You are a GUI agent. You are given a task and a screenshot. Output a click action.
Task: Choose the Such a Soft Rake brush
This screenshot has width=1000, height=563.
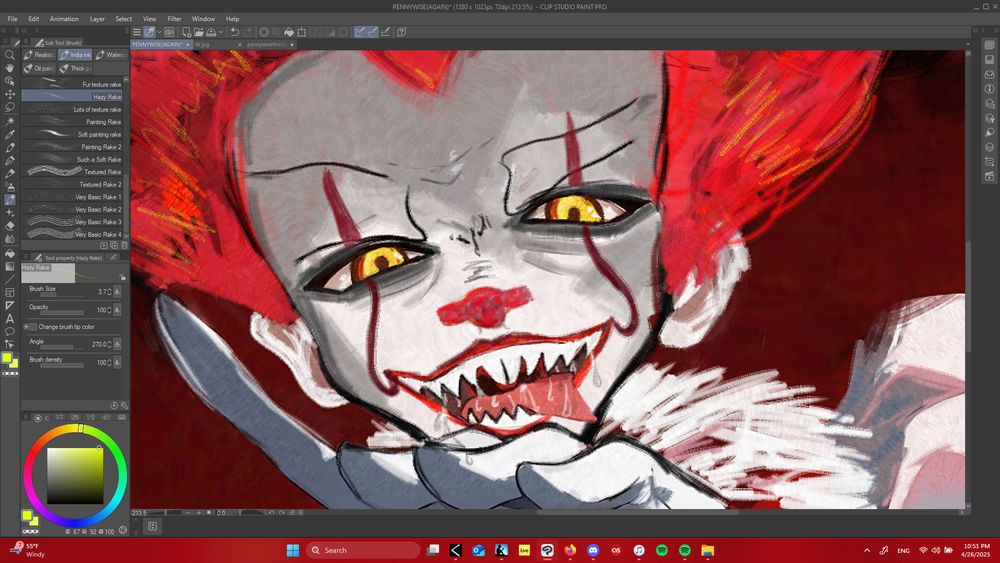(x=71, y=159)
